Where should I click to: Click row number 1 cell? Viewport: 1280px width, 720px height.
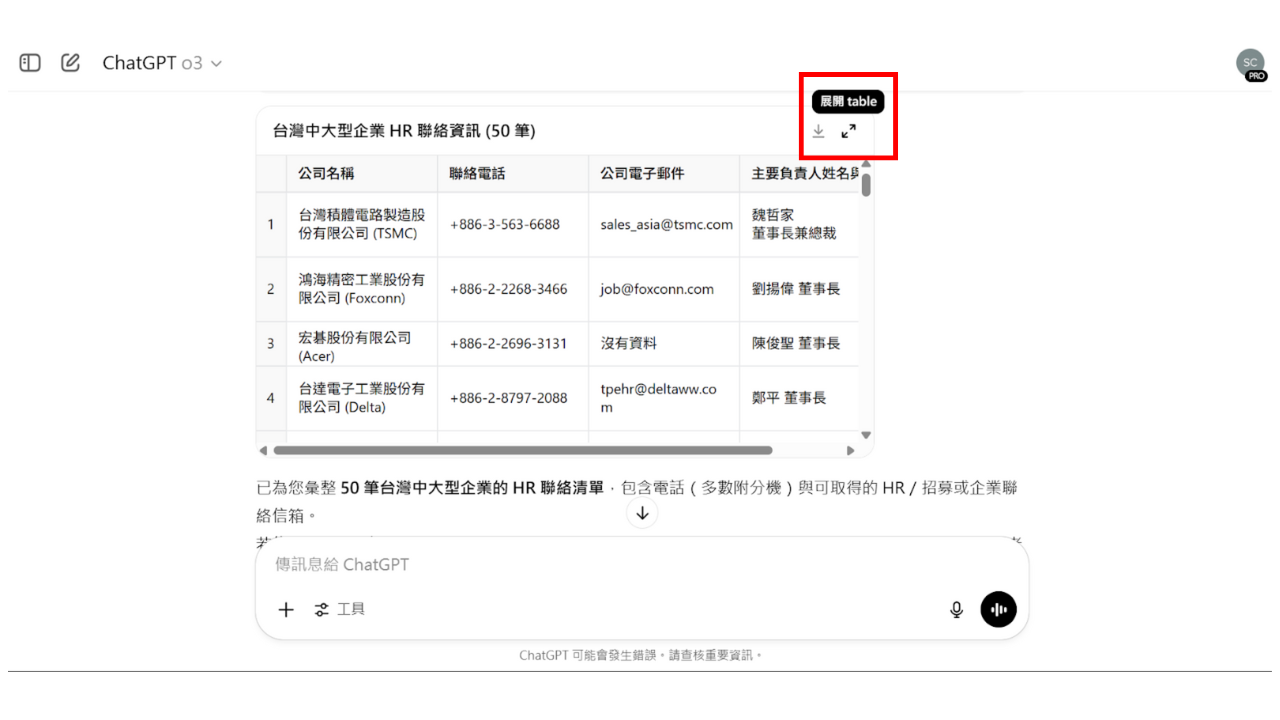click(x=271, y=224)
